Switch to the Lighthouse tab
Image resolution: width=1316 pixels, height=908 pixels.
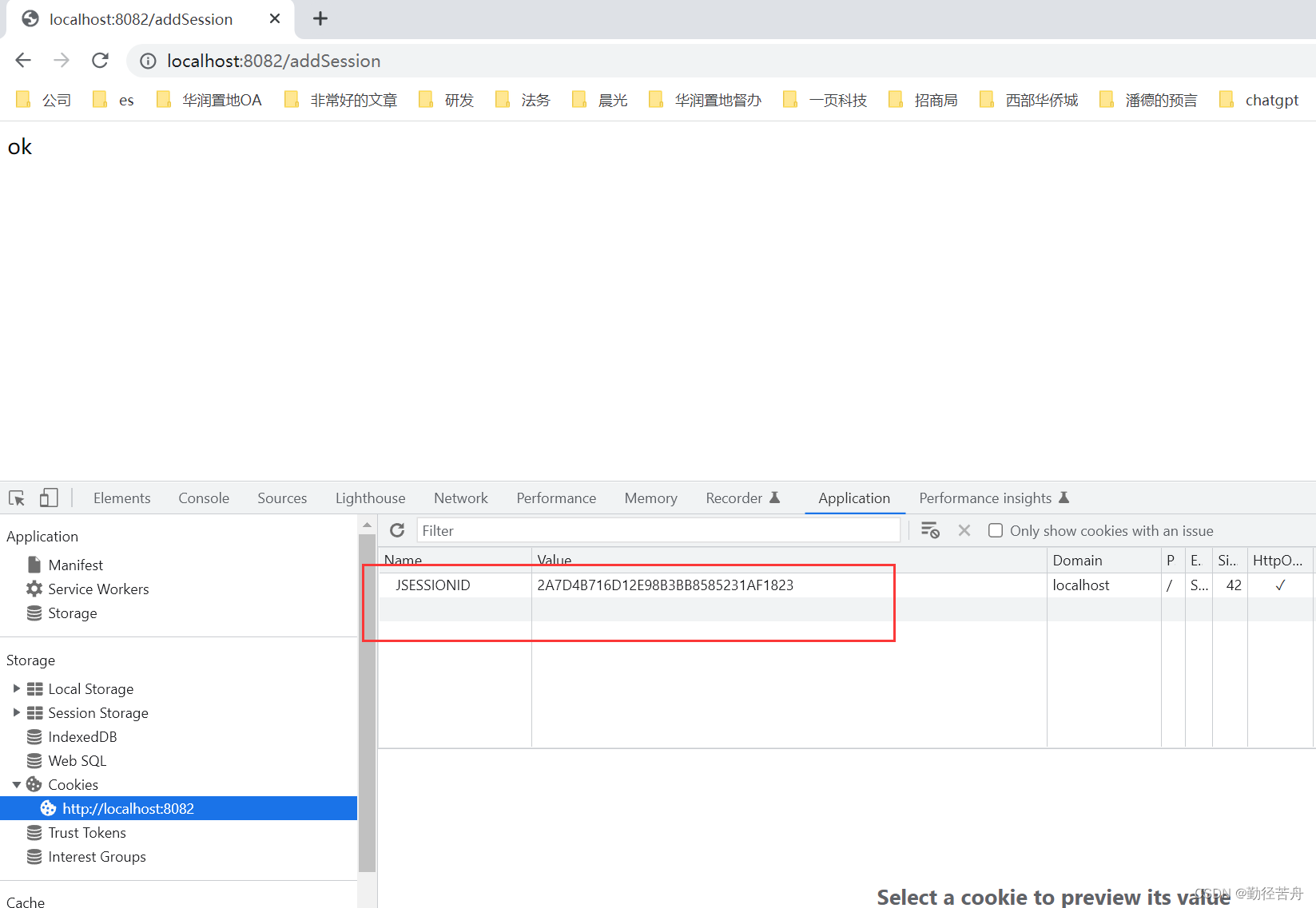(x=370, y=498)
